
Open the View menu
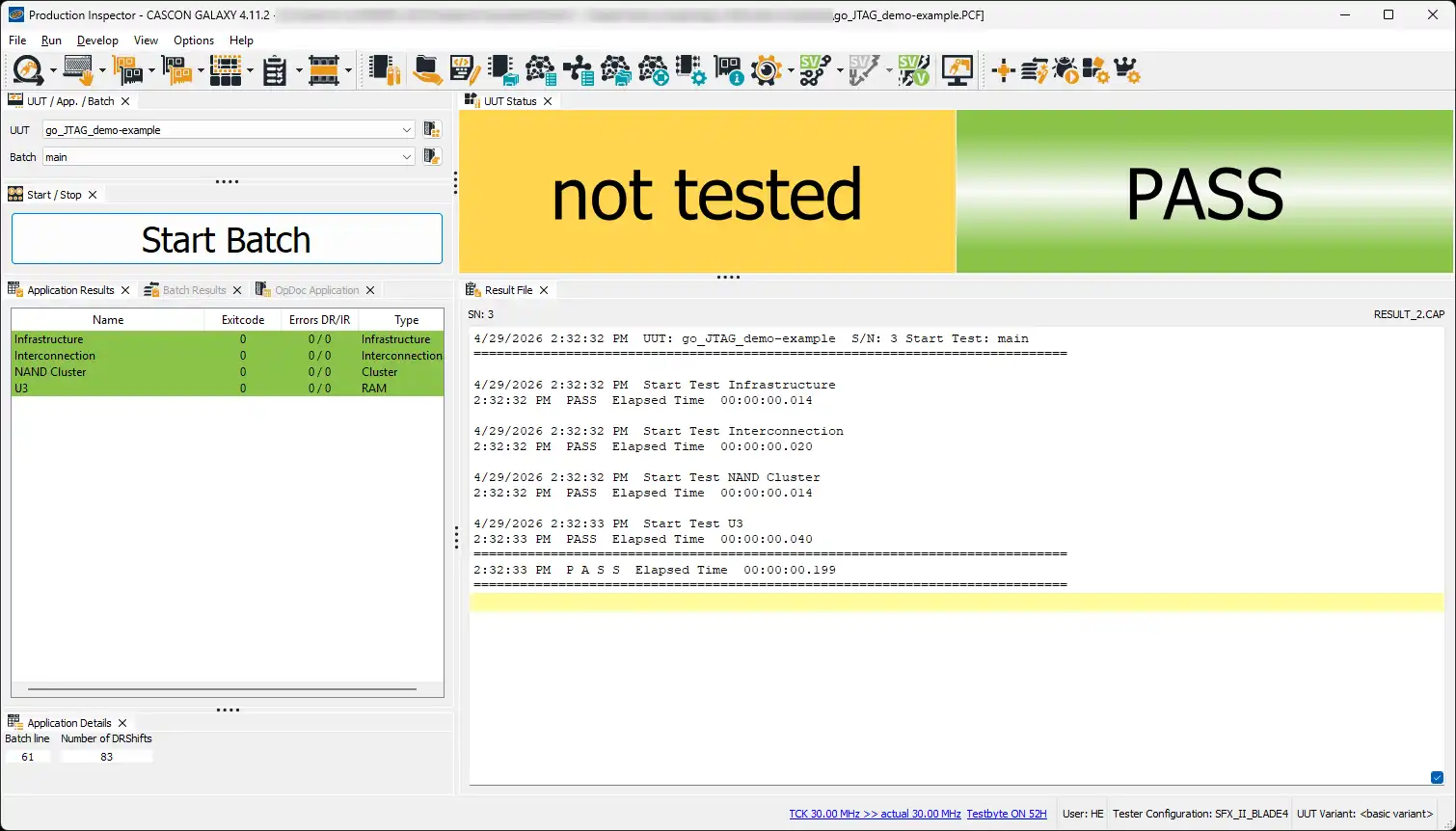pyautogui.click(x=146, y=40)
